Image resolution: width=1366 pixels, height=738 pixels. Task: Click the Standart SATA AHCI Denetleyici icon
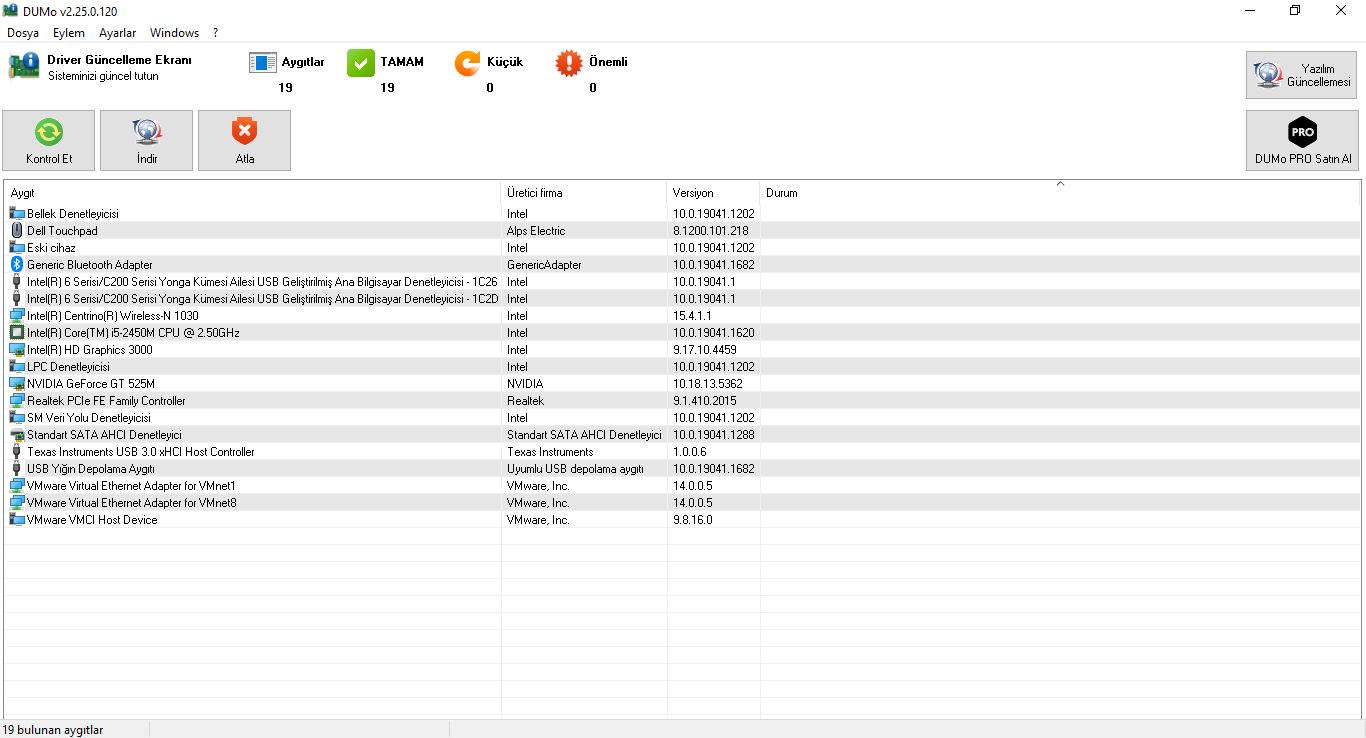(x=17, y=435)
